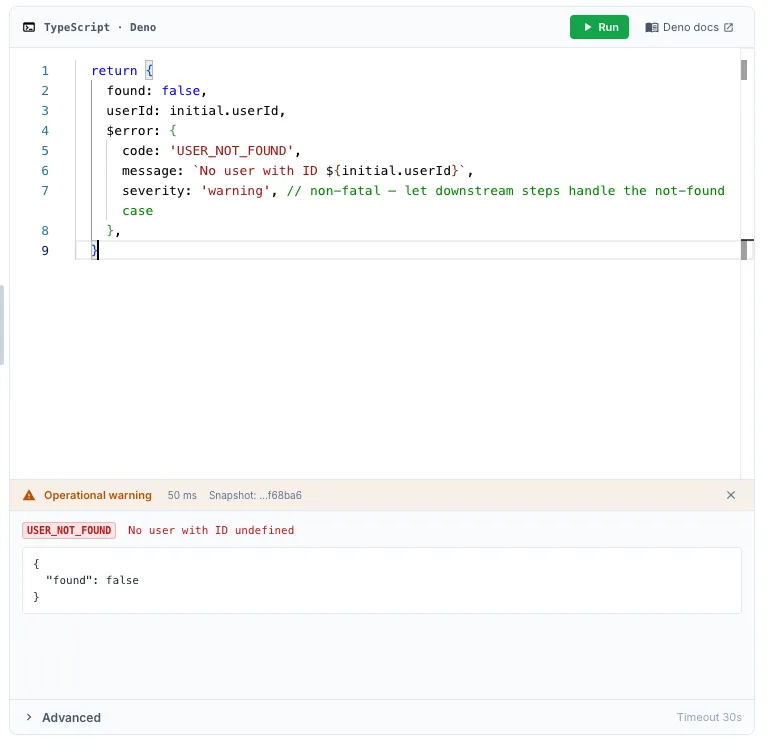
Task: Expand the Advanced section chevron
Action: click(29, 717)
